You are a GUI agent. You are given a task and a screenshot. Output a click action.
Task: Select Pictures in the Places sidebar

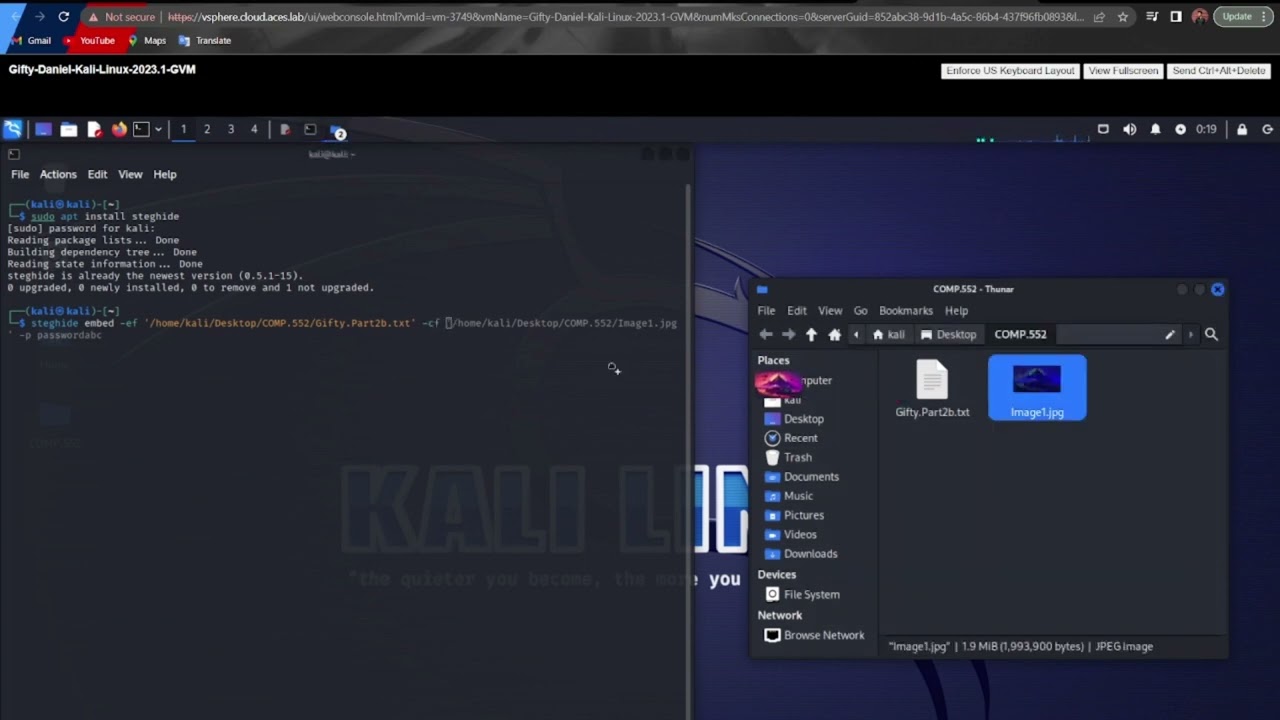point(804,515)
